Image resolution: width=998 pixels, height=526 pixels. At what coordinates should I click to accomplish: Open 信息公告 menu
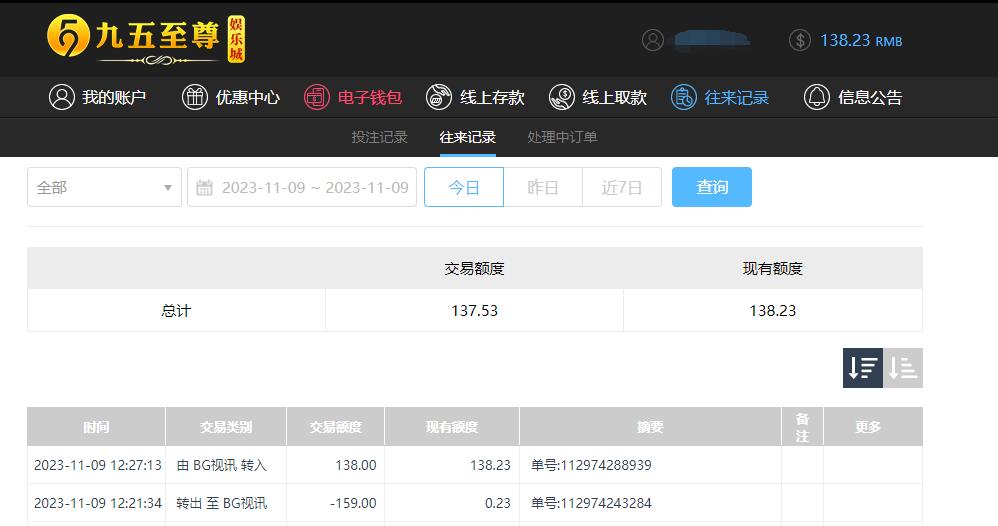coord(853,97)
